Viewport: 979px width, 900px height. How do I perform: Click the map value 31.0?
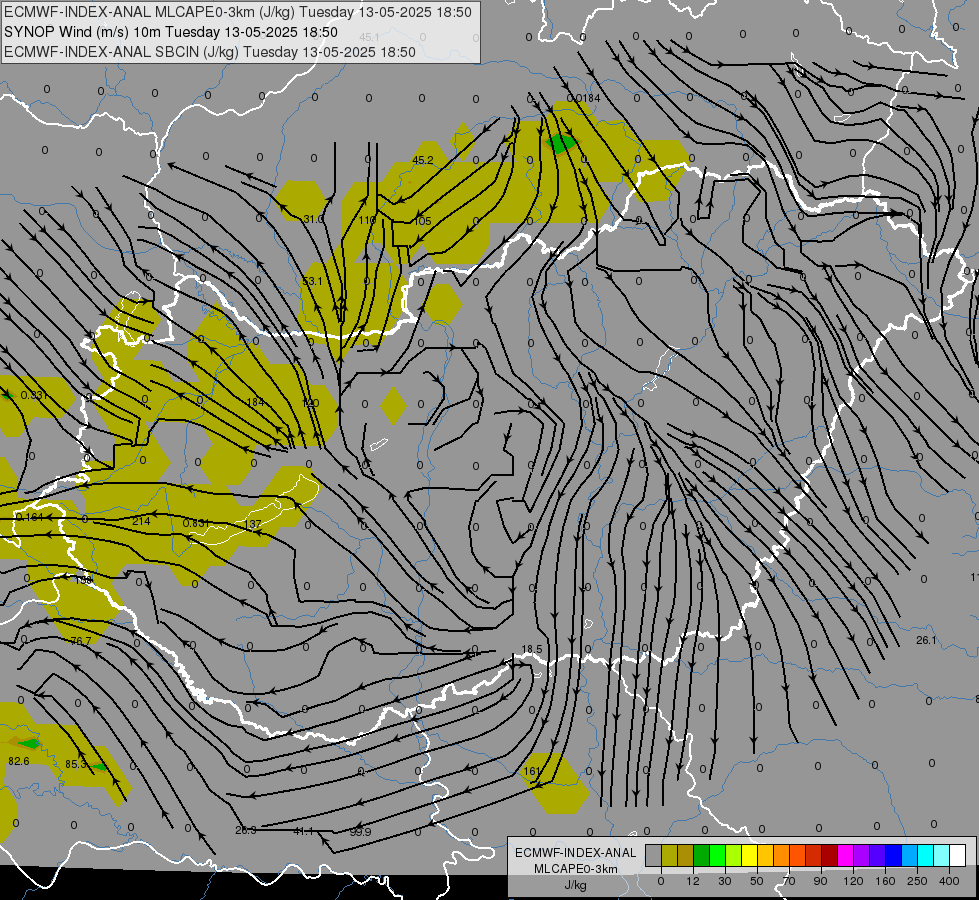(x=313, y=219)
